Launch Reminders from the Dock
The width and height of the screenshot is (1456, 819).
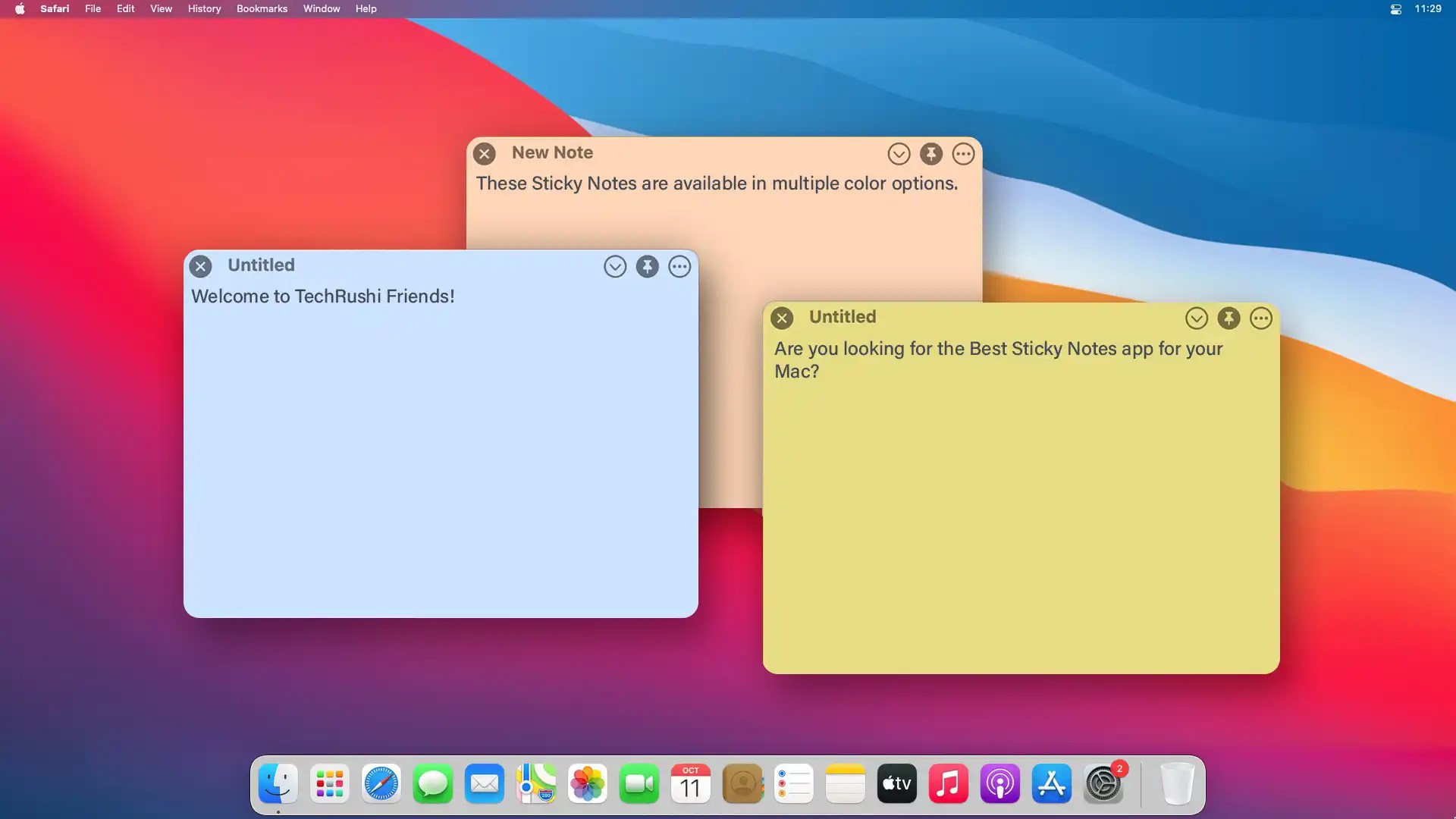(793, 783)
